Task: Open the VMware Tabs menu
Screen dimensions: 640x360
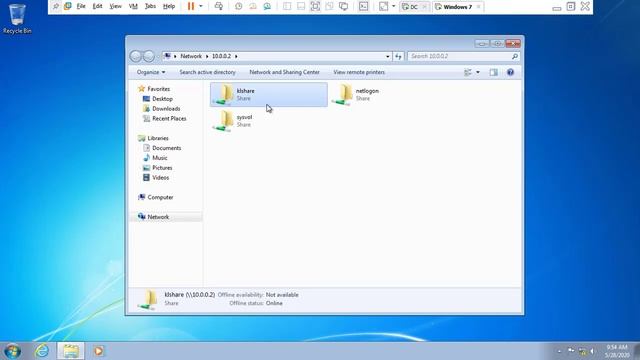Action: (x=150, y=6)
